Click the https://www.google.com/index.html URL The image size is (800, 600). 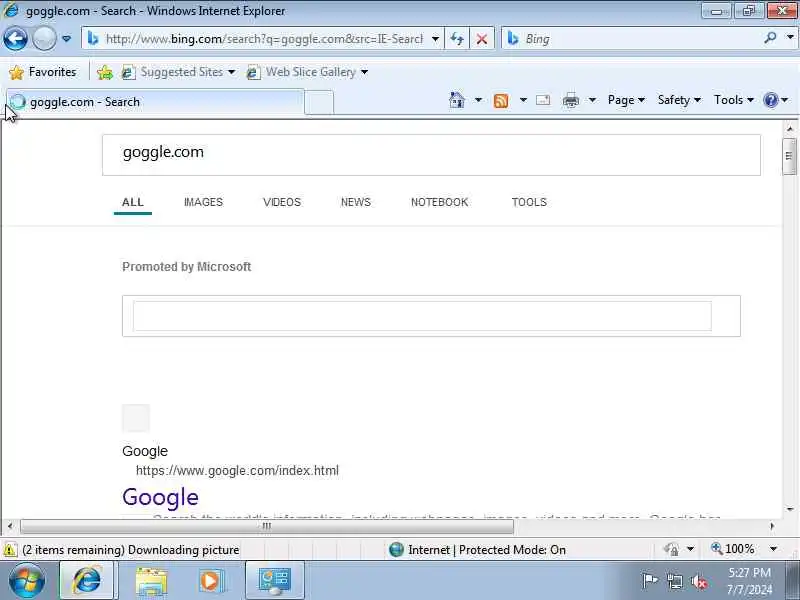(237, 470)
